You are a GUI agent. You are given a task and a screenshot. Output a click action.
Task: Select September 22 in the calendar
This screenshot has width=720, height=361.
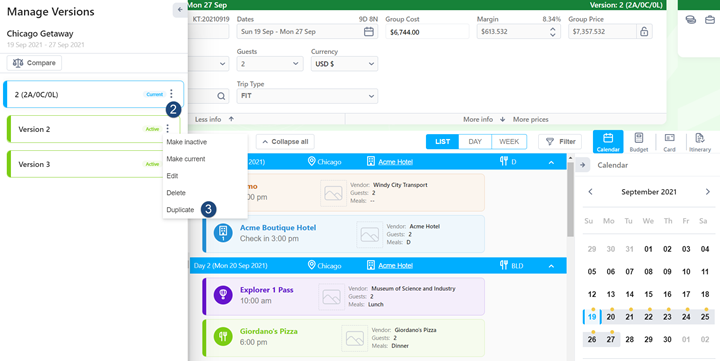tap(648, 317)
